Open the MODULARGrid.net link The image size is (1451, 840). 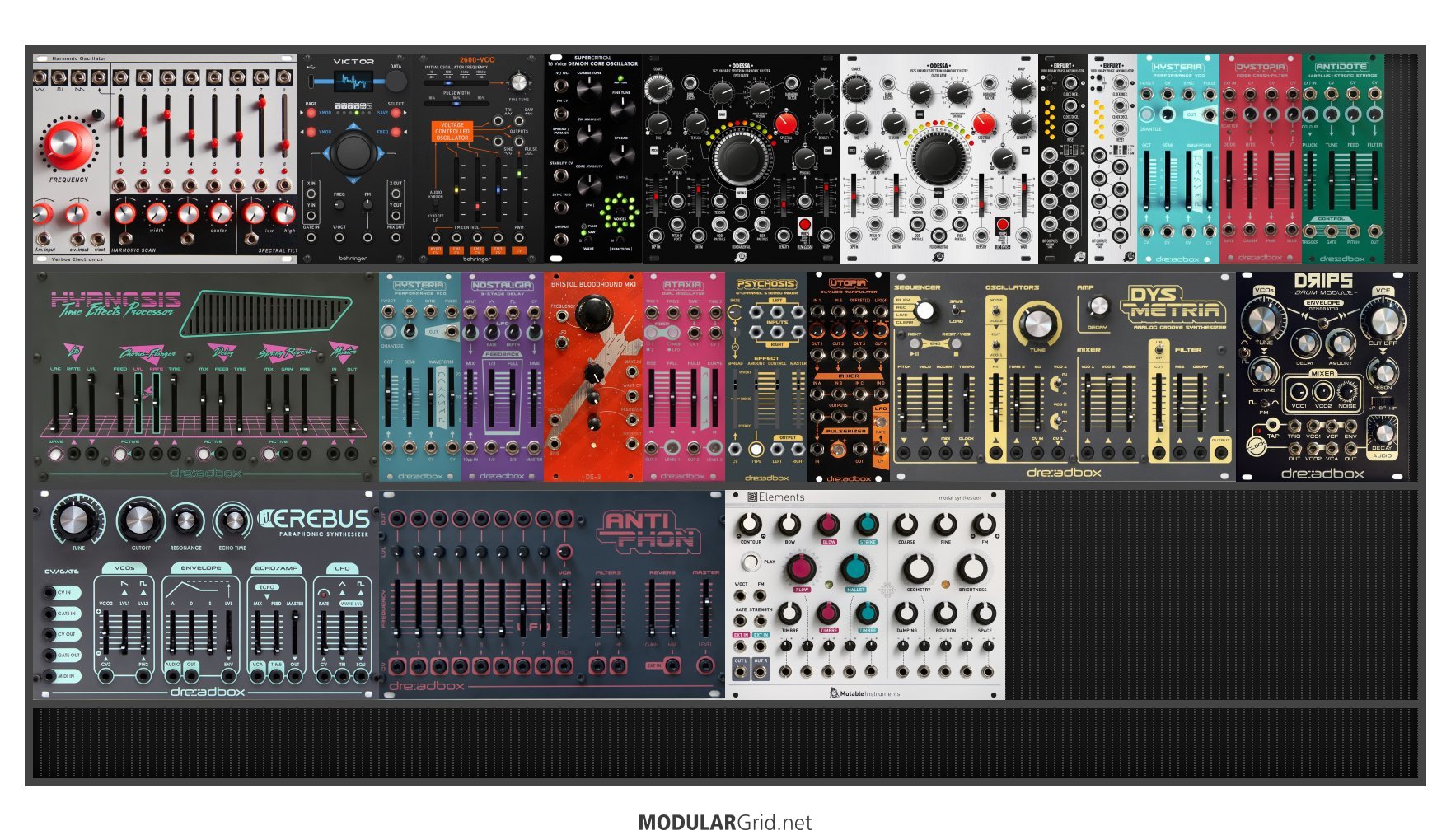point(724,823)
